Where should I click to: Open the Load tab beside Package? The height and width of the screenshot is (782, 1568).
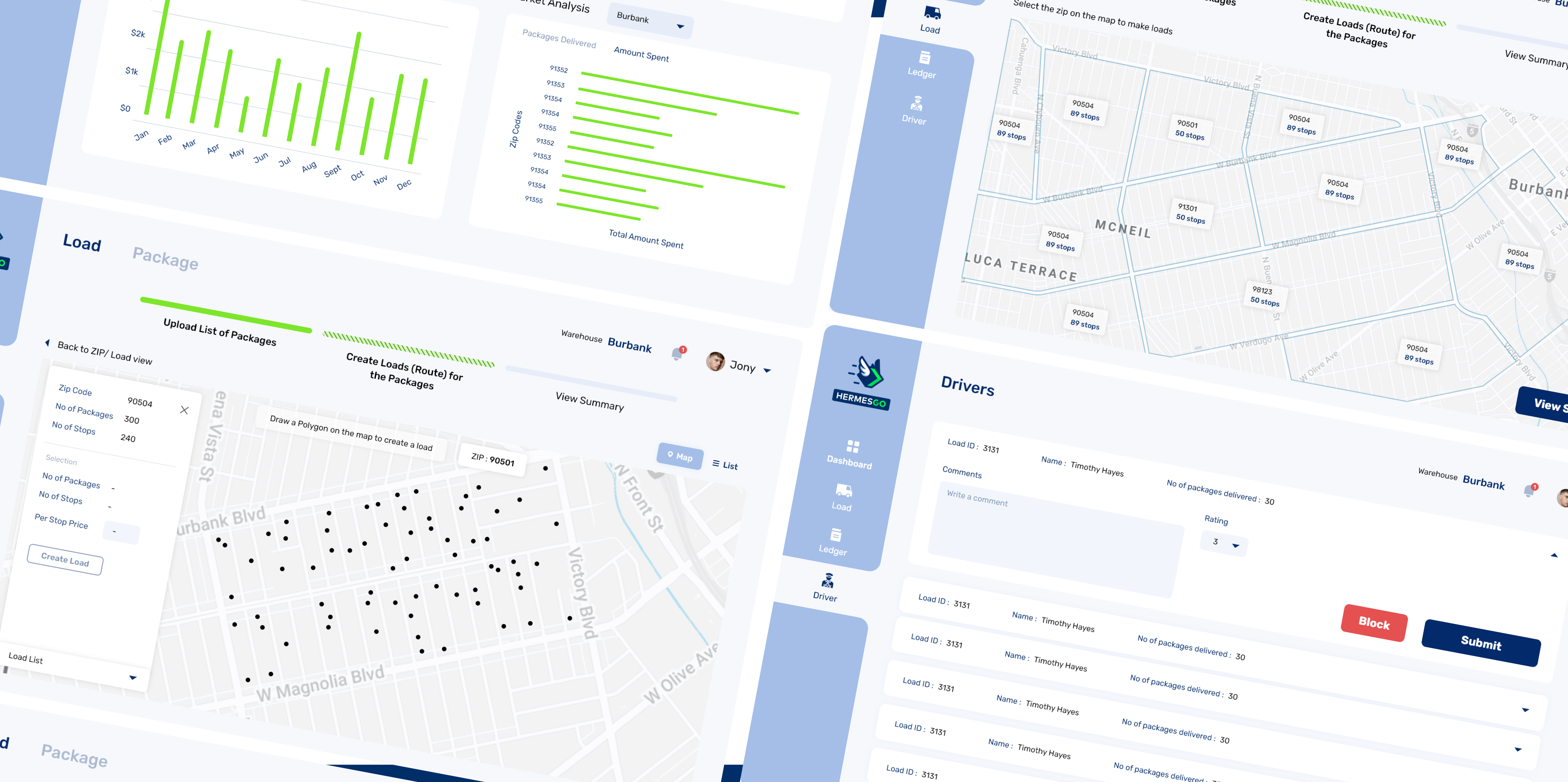[82, 242]
